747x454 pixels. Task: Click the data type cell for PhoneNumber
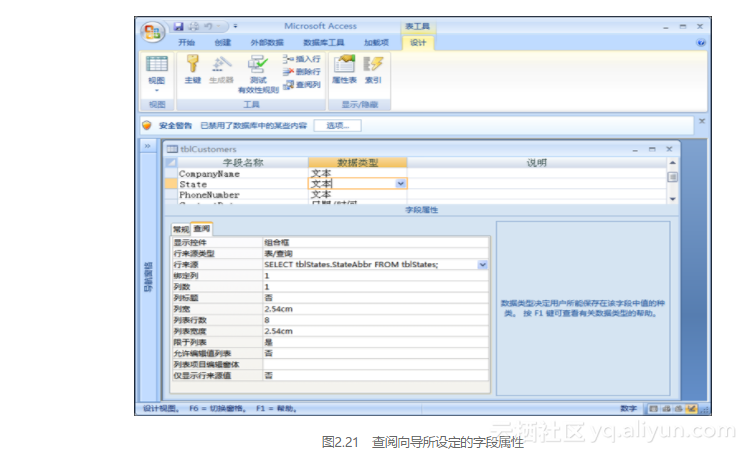tap(357, 194)
